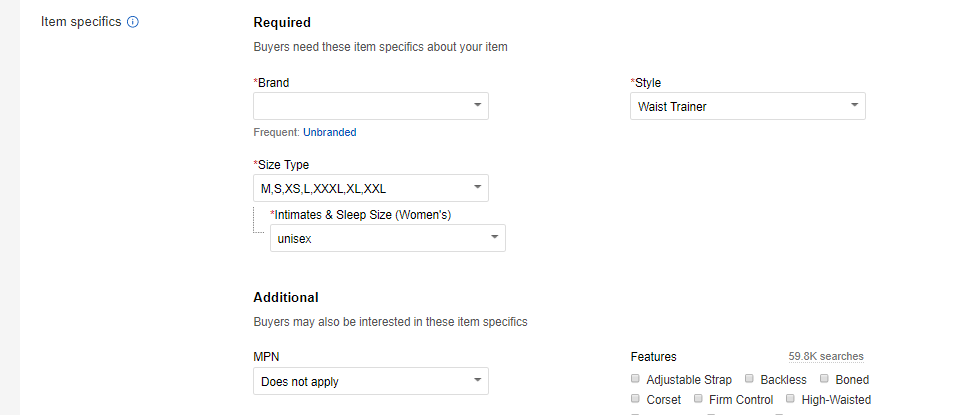This screenshot has height=415, width=971.
Task: Check the Adjustable Strap feature
Action: pyautogui.click(x=635, y=378)
